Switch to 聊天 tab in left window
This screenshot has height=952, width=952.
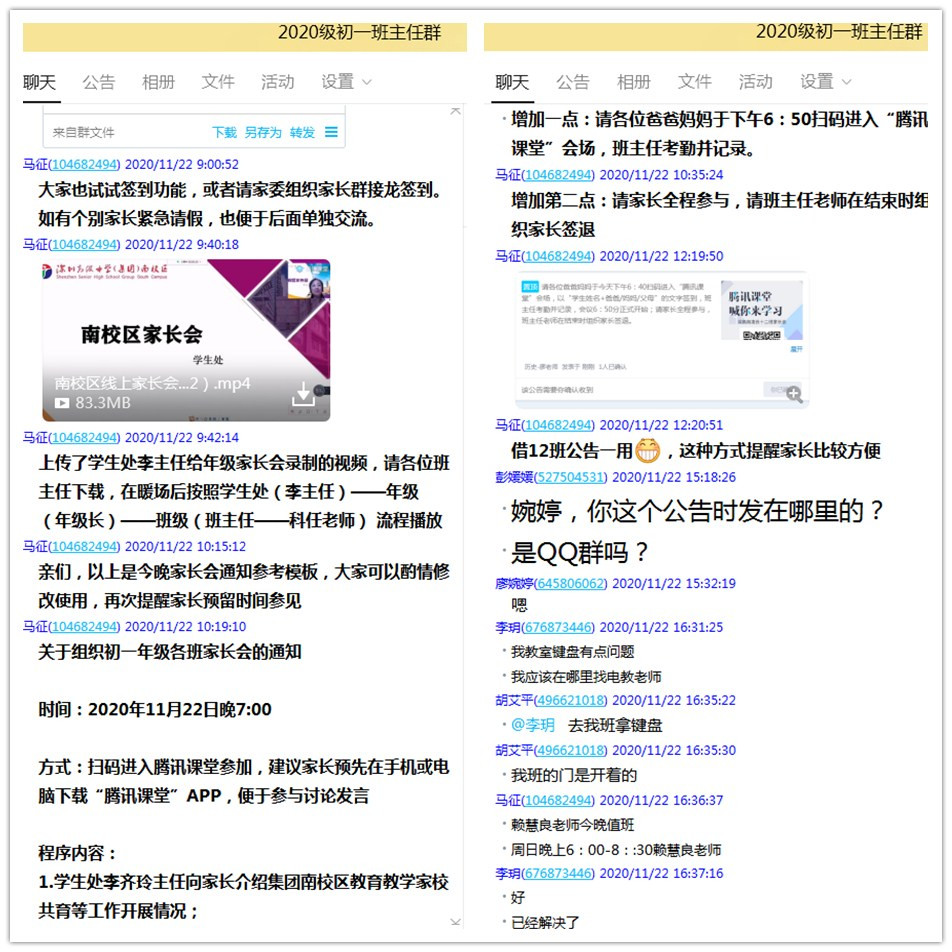pos(40,82)
